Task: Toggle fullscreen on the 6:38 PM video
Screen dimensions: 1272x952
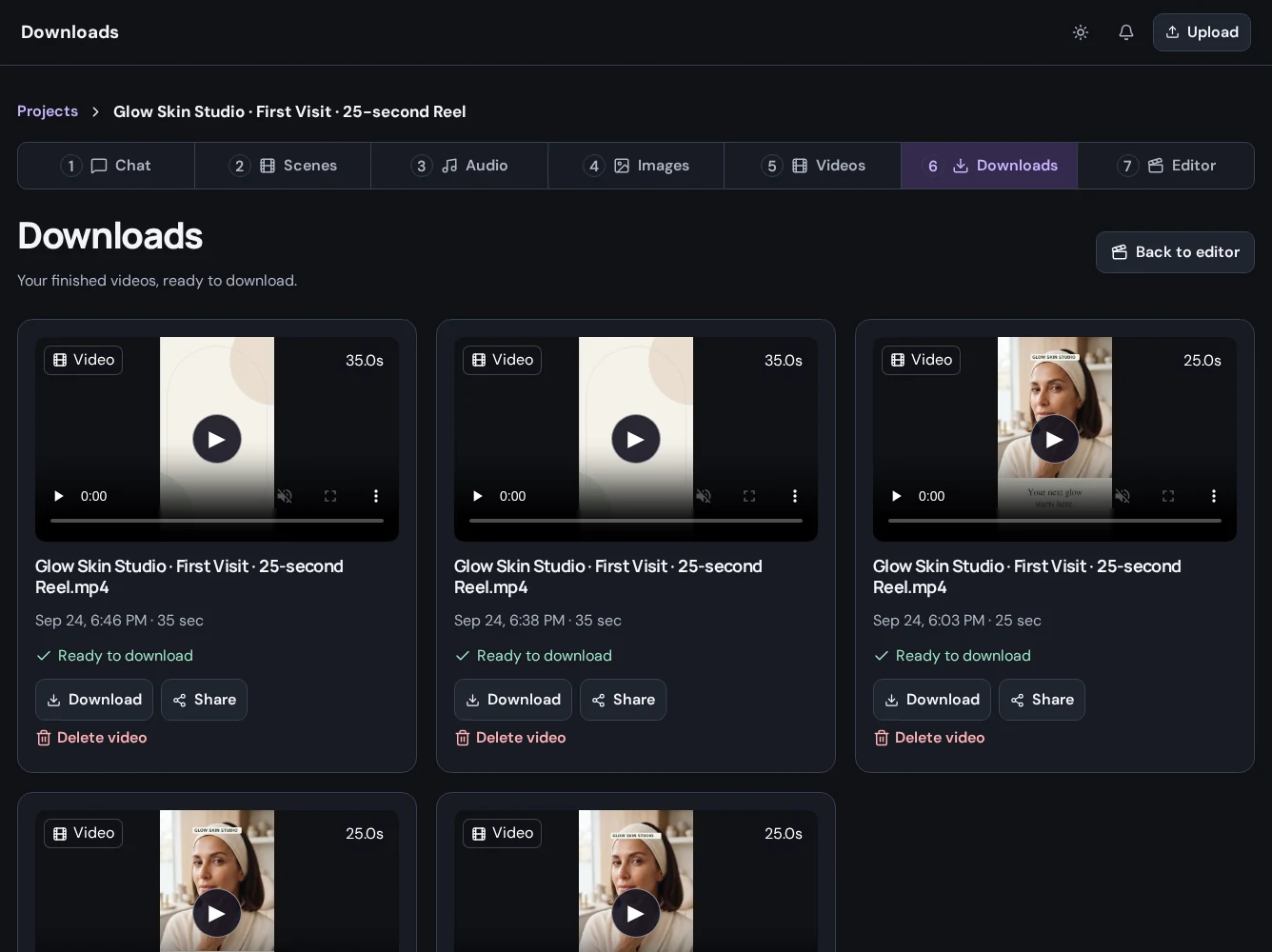Action: [749, 496]
